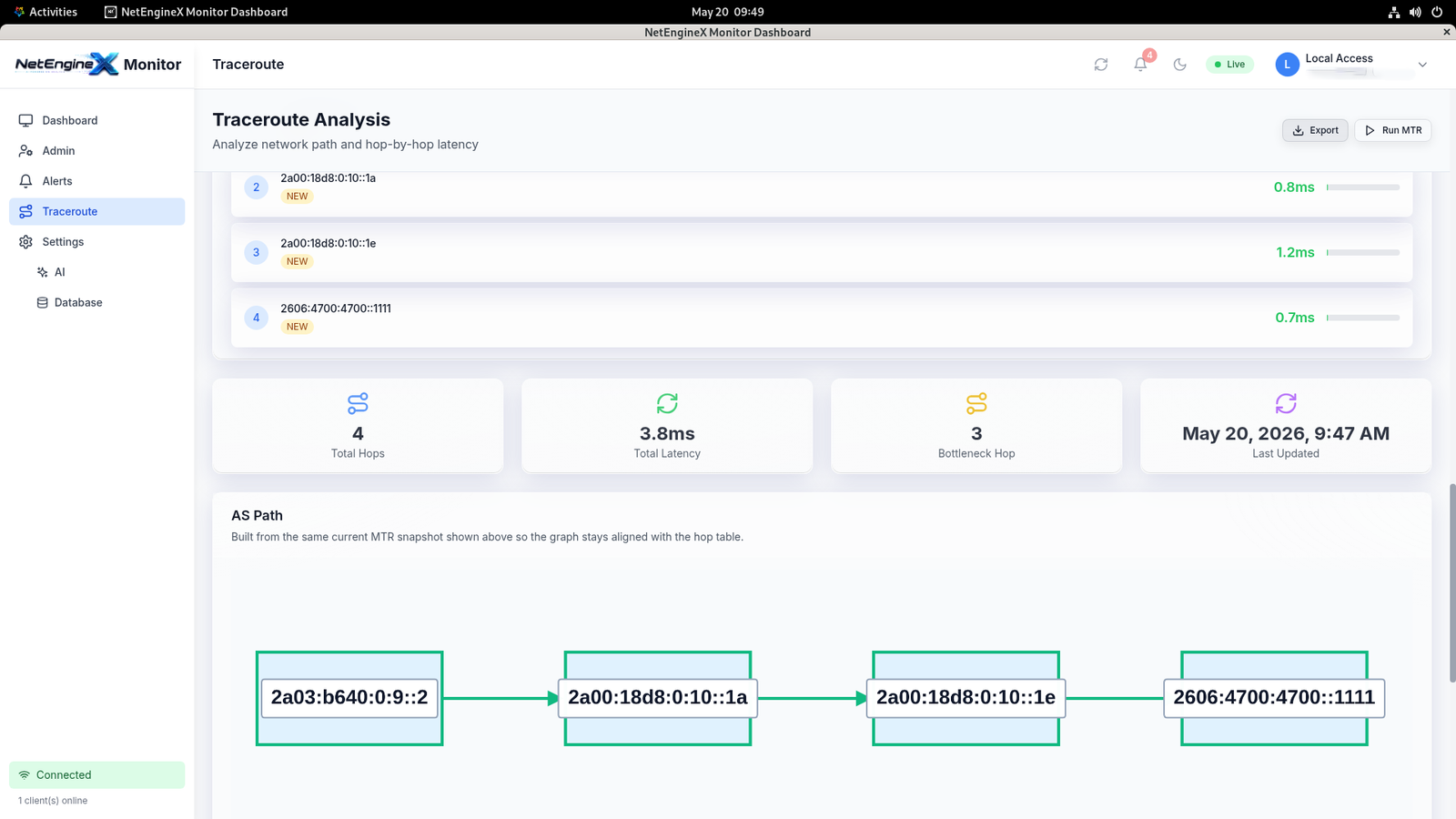Click the AS Path node 2a00:18d8:0:10::1e
1456x819 pixels.
point(966,698)
